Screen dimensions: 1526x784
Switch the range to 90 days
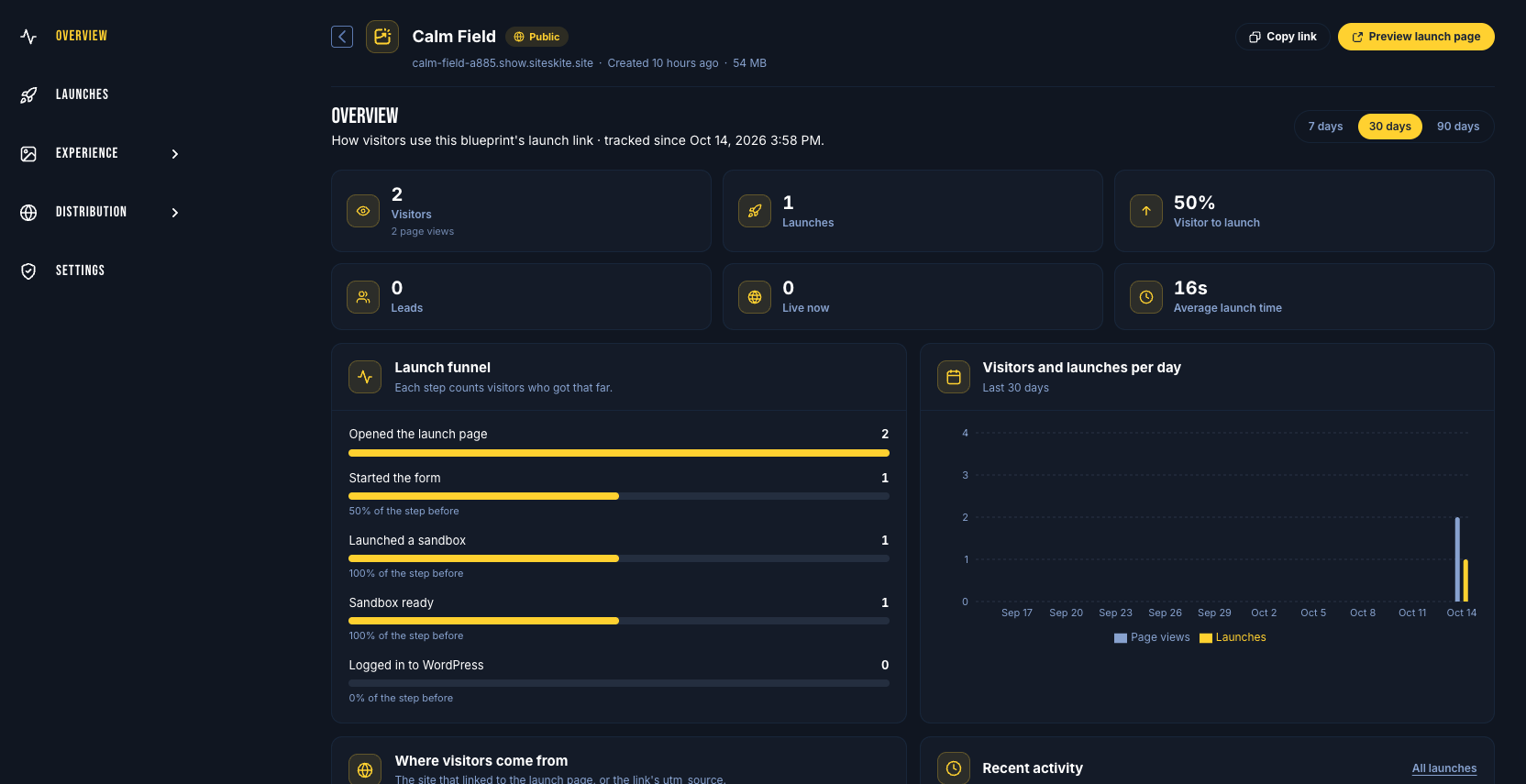click(x=1458, y=127)
